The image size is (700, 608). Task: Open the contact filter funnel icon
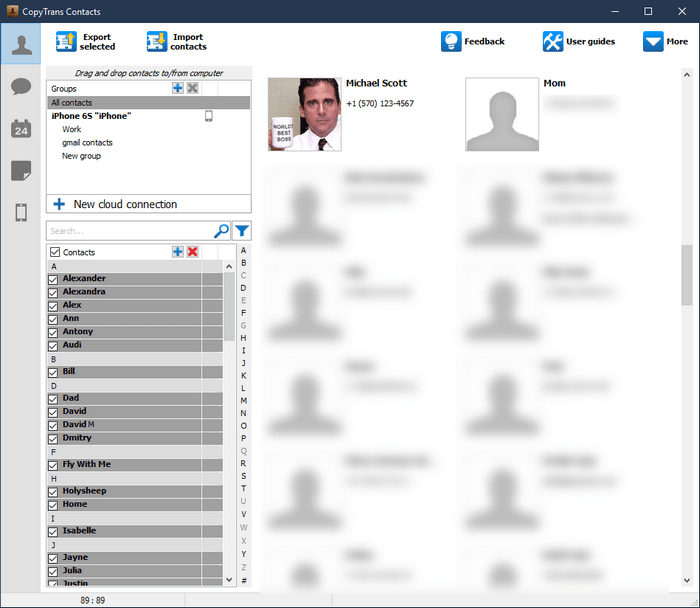coord(242,231)
